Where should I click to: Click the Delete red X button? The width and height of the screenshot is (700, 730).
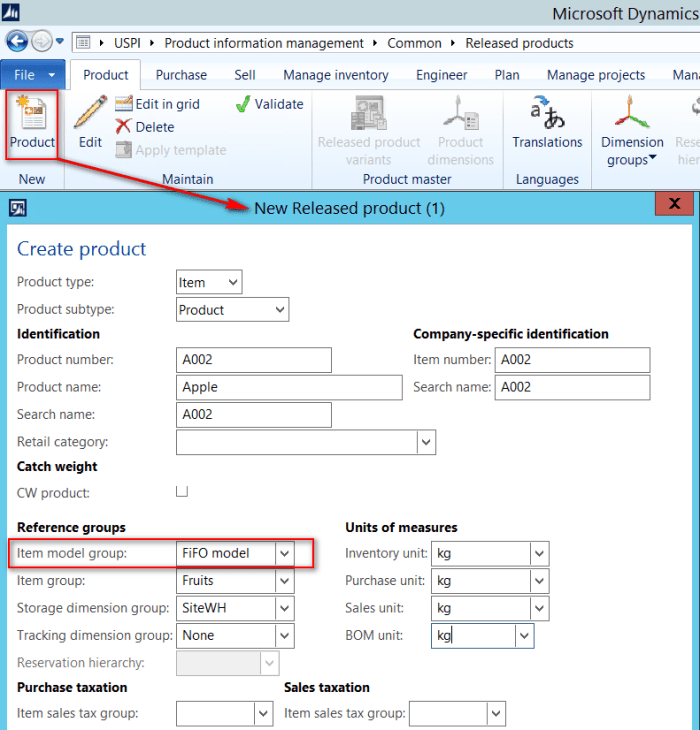click(145, 127)
